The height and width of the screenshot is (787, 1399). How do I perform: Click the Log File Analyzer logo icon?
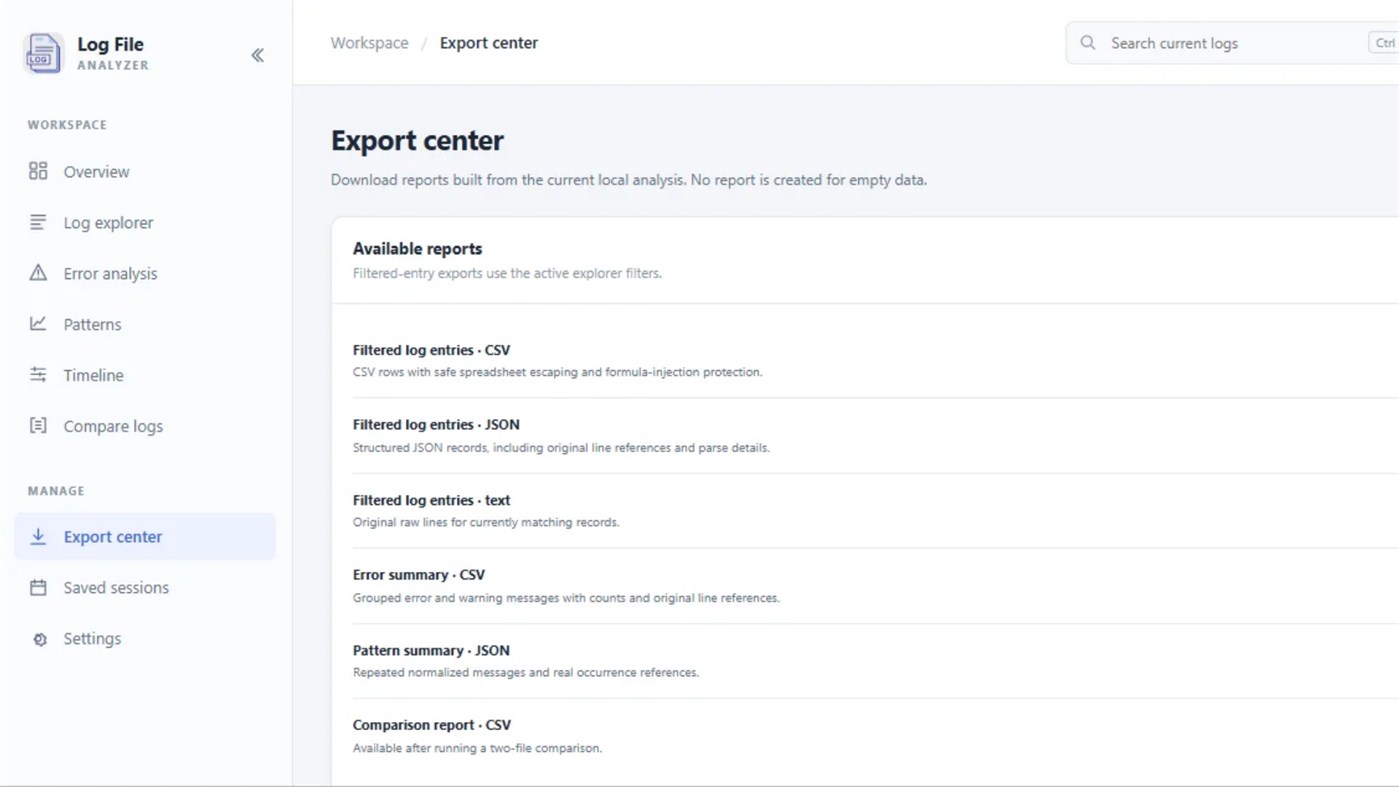click(x=43, y=53)
